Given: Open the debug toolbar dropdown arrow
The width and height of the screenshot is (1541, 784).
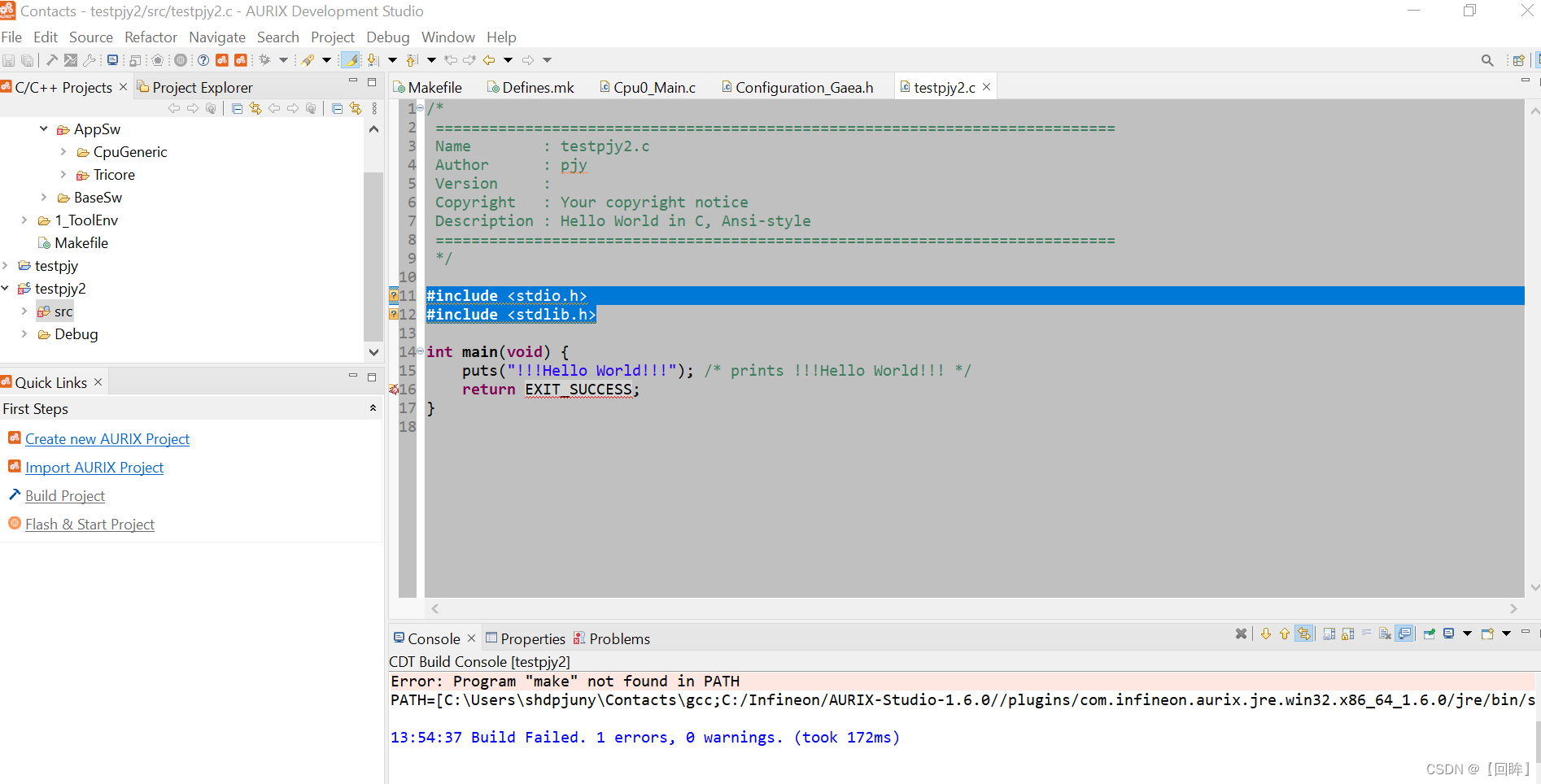Looking at the screenshot, I should pos(282,59).
